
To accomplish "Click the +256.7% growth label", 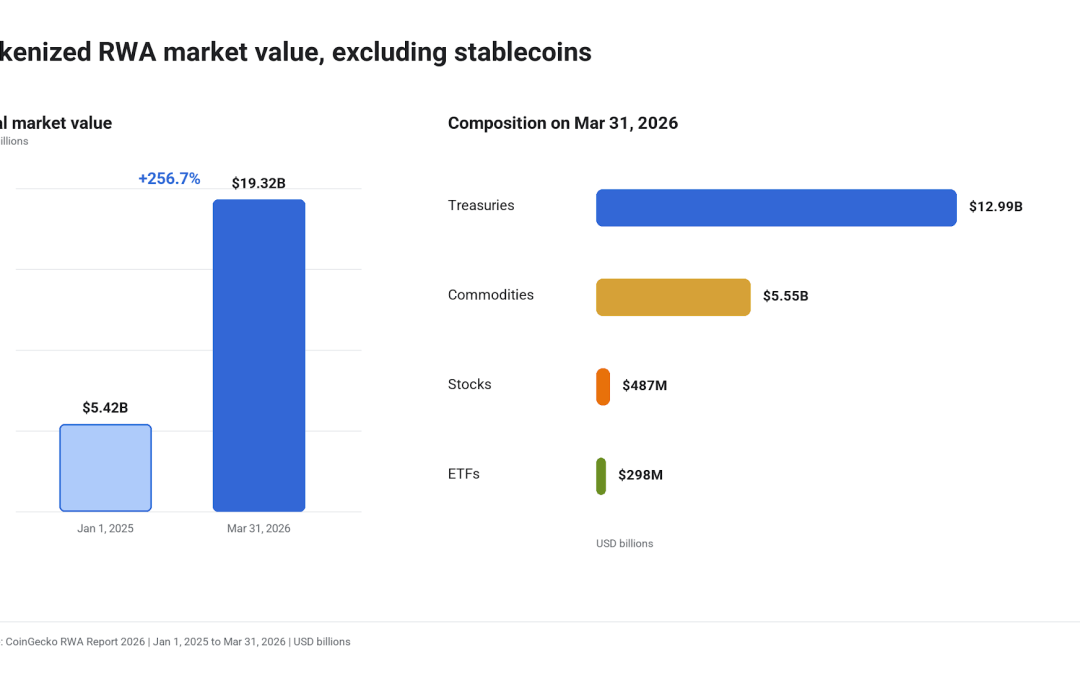I will tap(169, 178).
